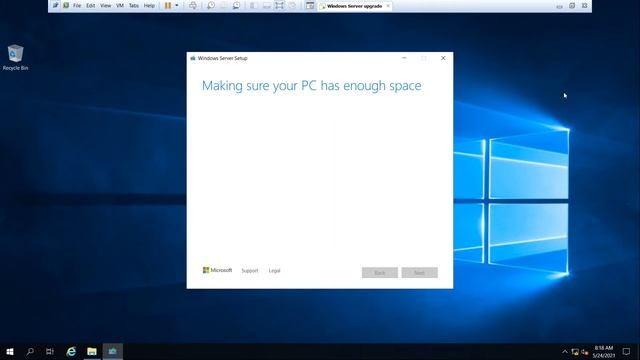Take a snapshot with the clock icon
Image resolution: width=640 pixels, height=360 pixels.
point(211,6)
